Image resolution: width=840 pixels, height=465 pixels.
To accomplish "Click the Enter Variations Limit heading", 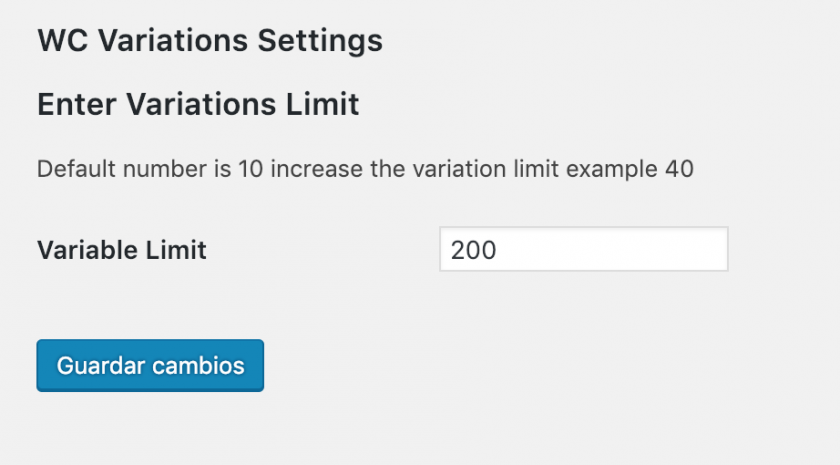I will (x=198, y=104).
